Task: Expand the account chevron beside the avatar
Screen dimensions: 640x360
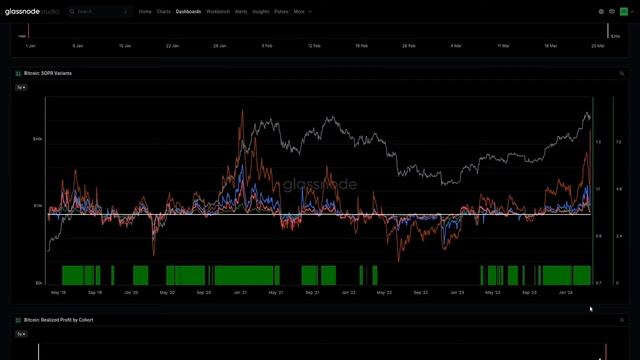Action: (632, 11)
